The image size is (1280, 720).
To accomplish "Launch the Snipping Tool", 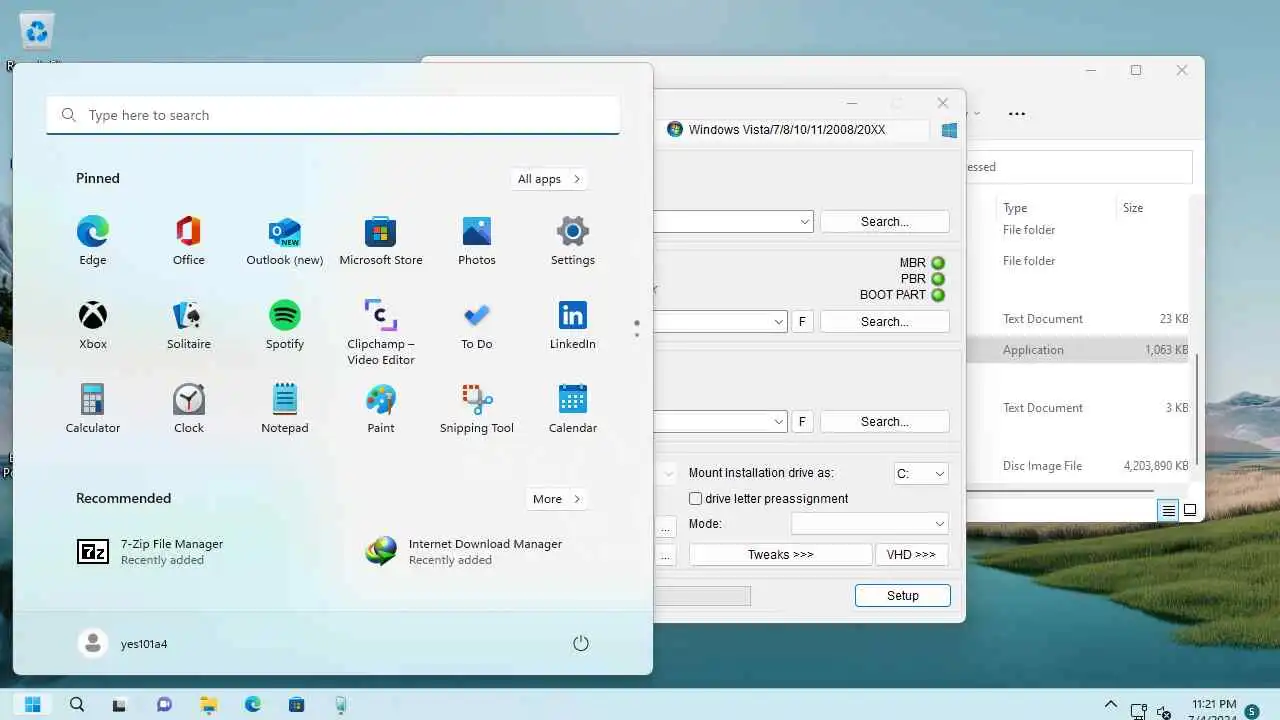I will click(477, 409).
